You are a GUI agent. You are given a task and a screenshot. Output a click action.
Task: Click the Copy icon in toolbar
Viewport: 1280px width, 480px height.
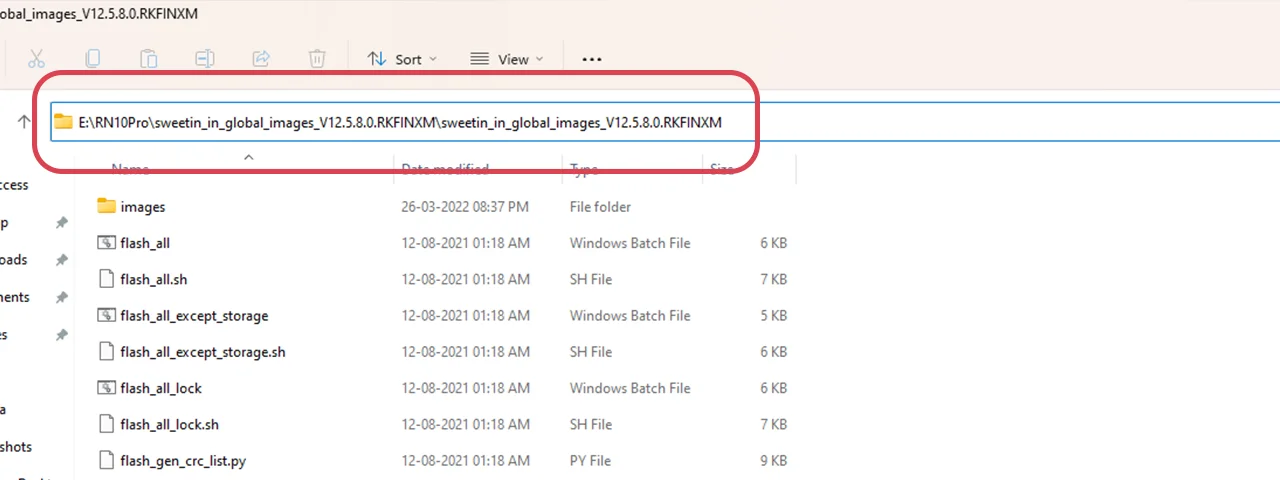(93, 59)
